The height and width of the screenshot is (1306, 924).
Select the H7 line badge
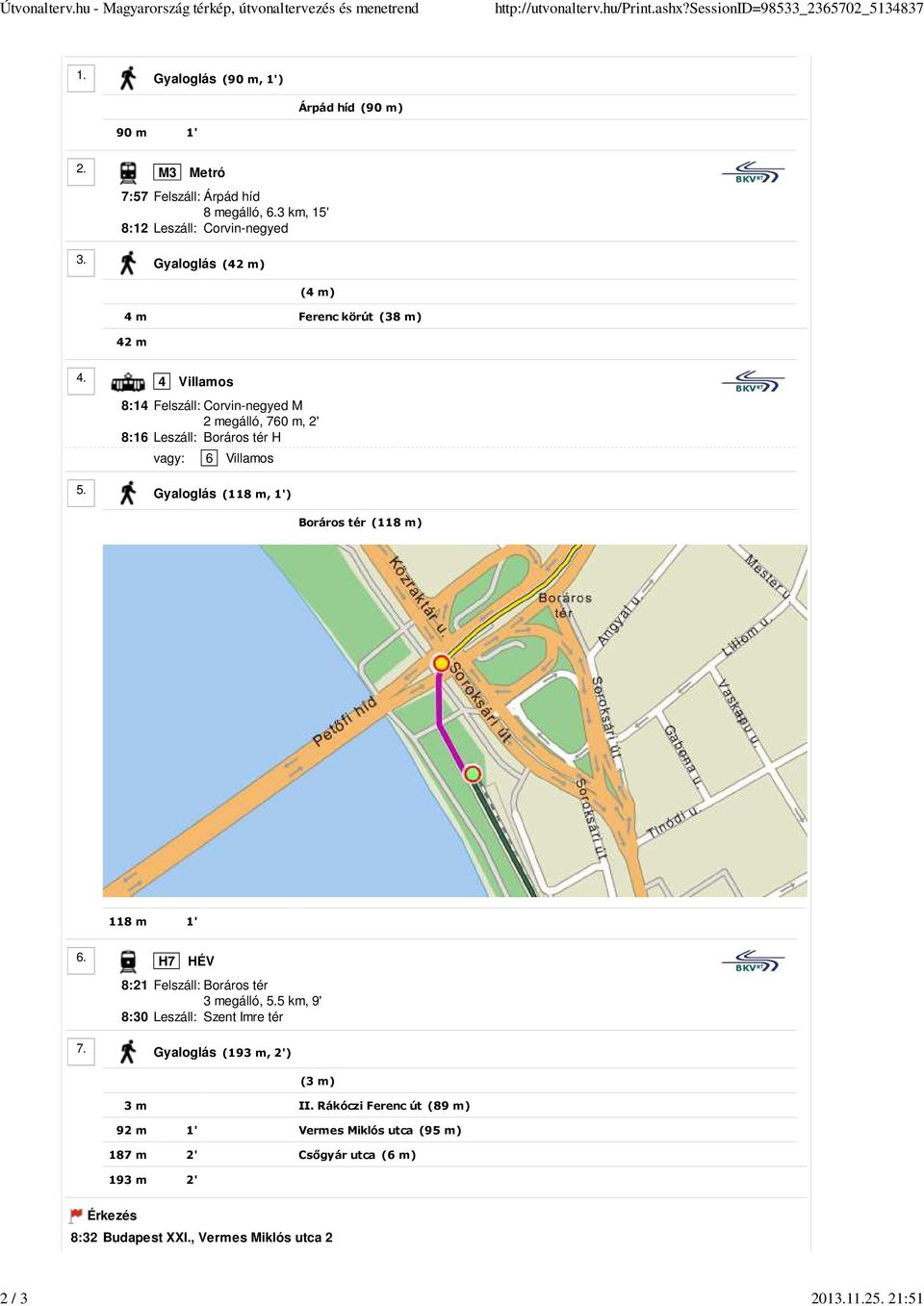(167, 960)
